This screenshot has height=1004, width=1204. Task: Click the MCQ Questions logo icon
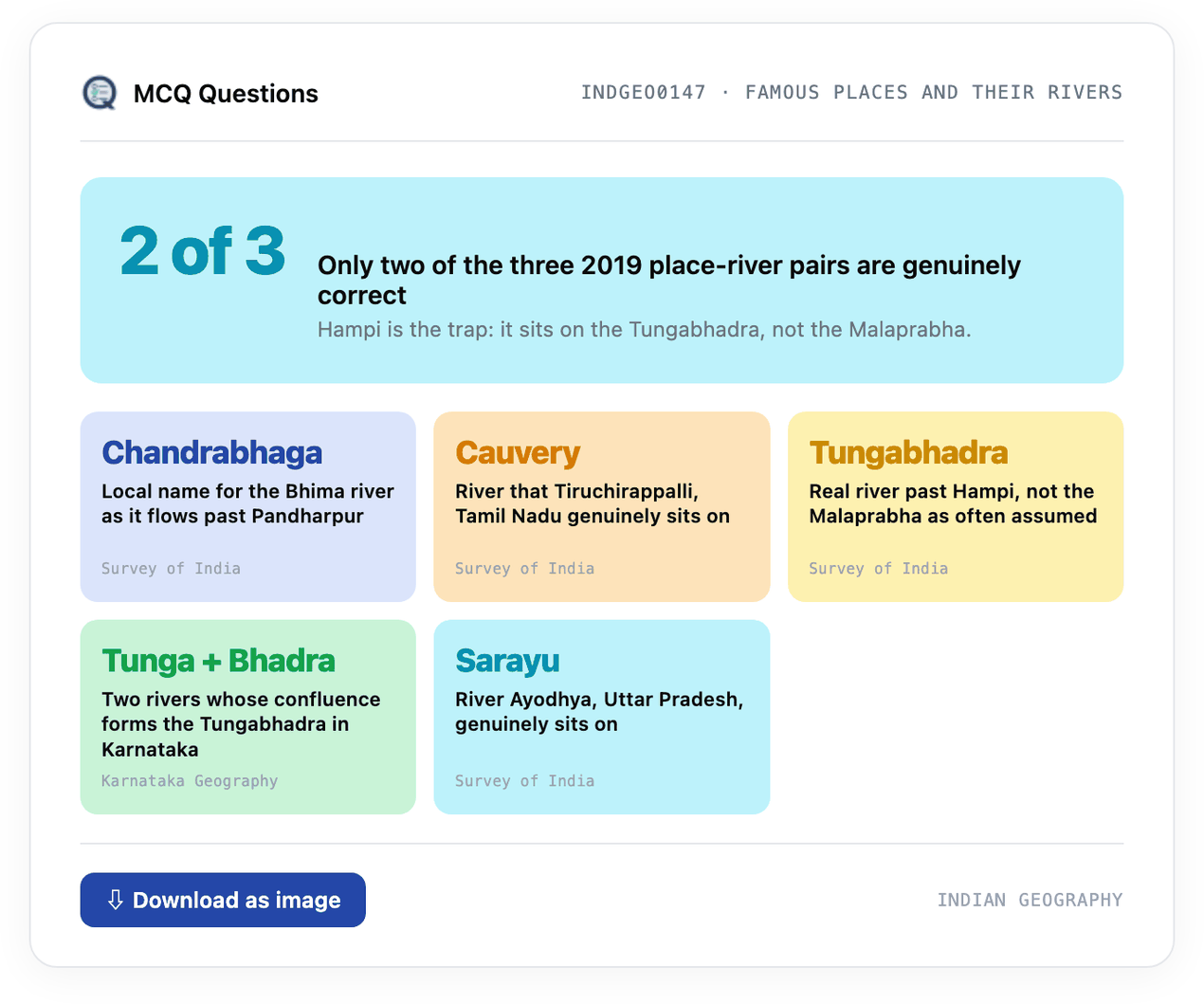pyautogui.click(x=100, y=93)
